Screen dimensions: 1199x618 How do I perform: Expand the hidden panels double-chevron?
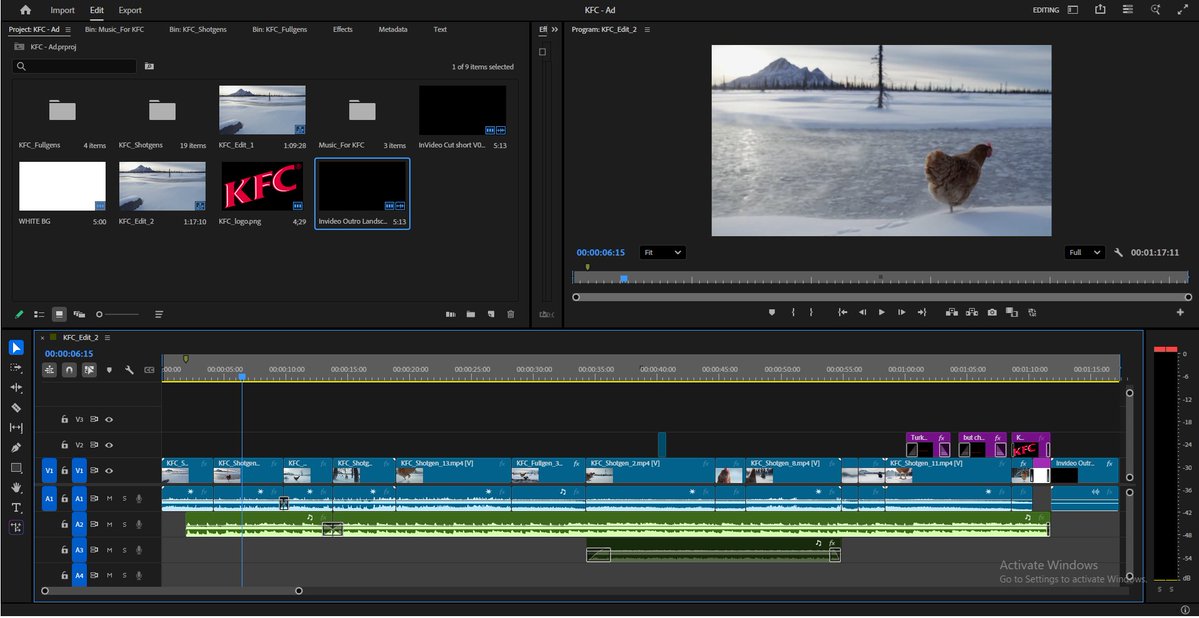tap(554, 29)
